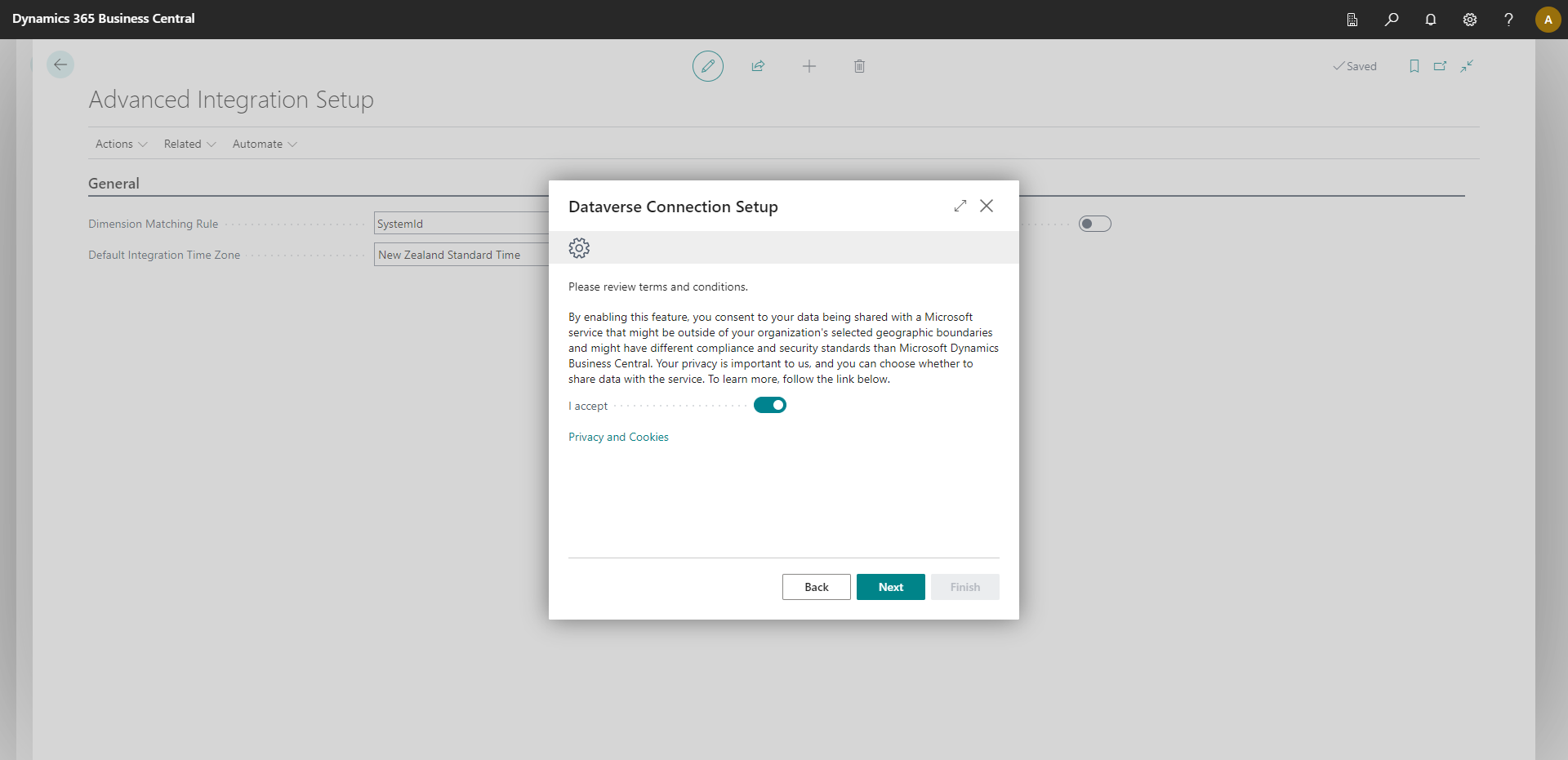
Task: Open the Actions menu
Action: [121, 144]
